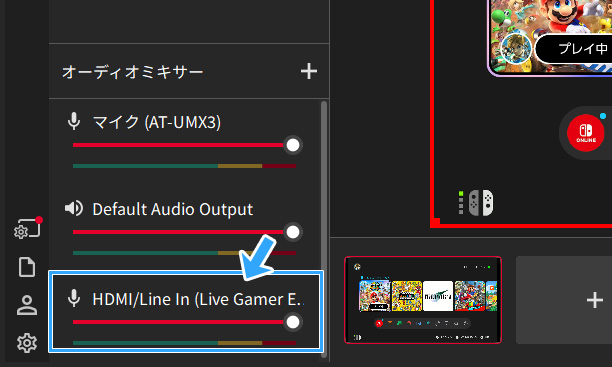
Task: Click the audio mixer panel scrollbar
Action: 324,228
